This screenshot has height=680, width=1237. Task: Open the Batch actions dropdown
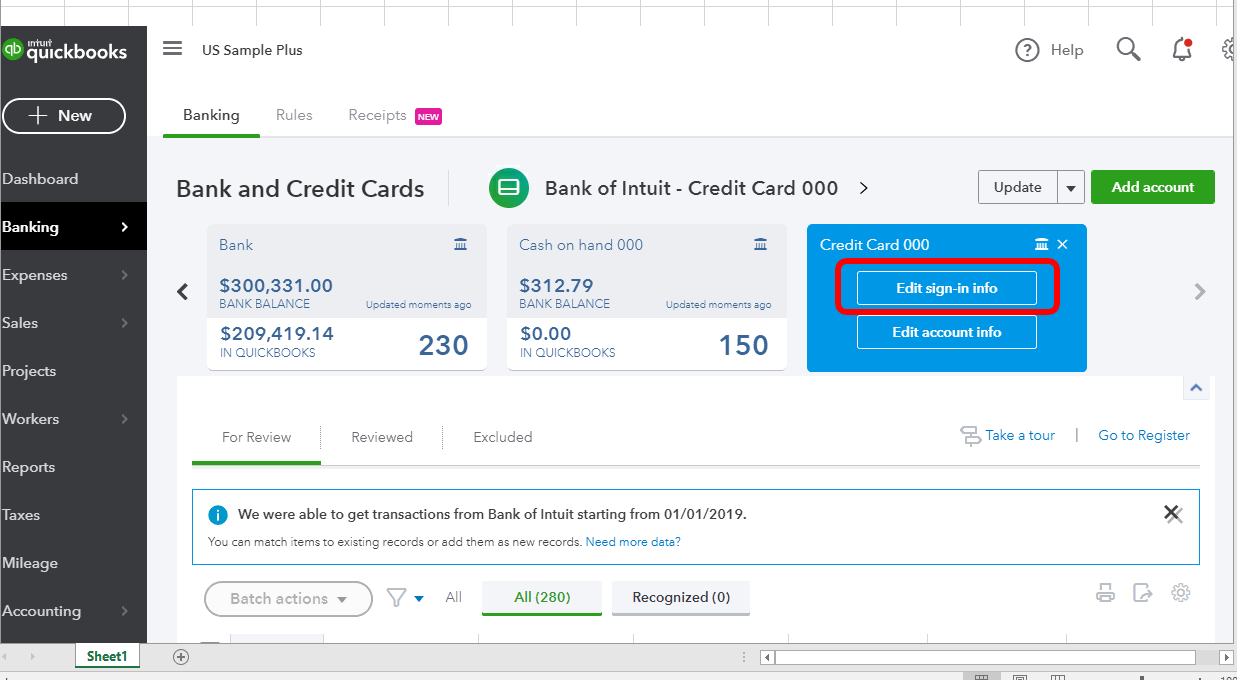(x=288, y=598)
